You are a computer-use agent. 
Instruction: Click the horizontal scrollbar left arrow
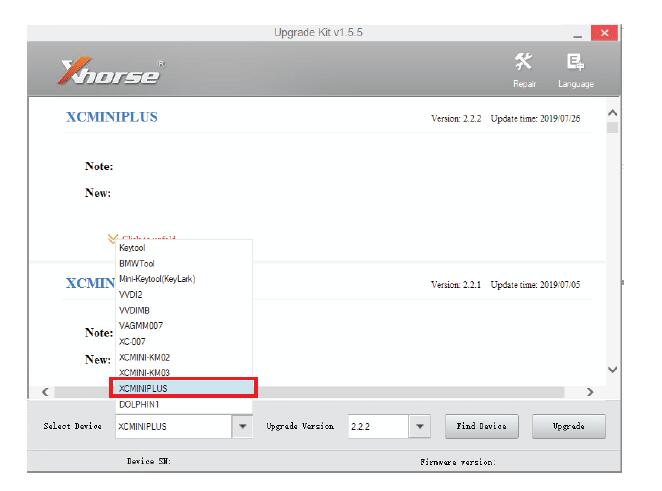(x=45, y=392)
